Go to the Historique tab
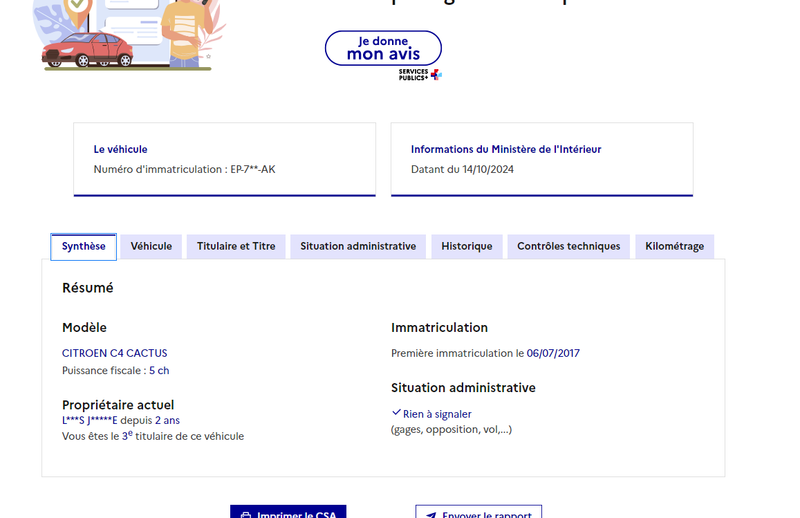Viewport: 800px width, 518px height. (x=467, y=246)
